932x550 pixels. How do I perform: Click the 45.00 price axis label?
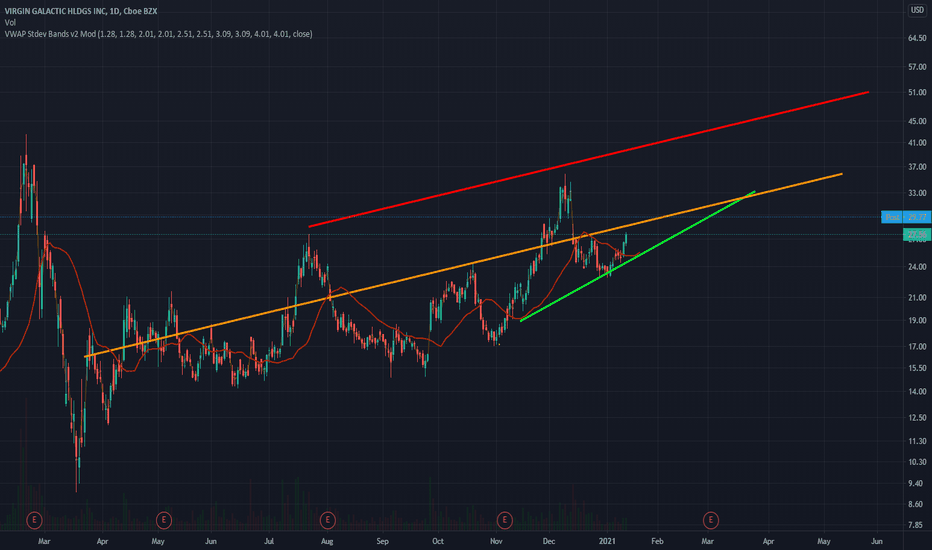(917, 121)
